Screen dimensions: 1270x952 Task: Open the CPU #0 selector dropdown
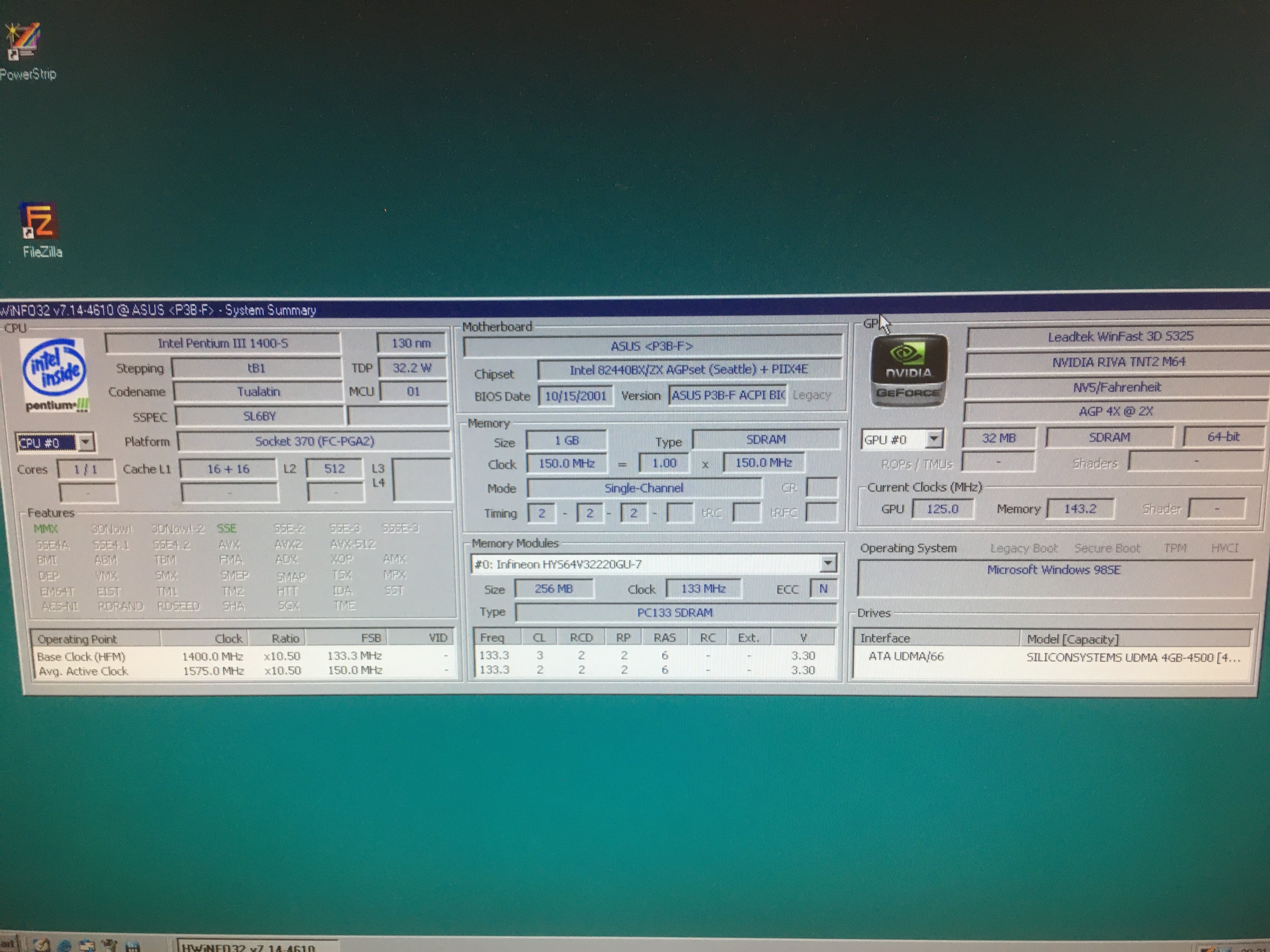[86, 442]
